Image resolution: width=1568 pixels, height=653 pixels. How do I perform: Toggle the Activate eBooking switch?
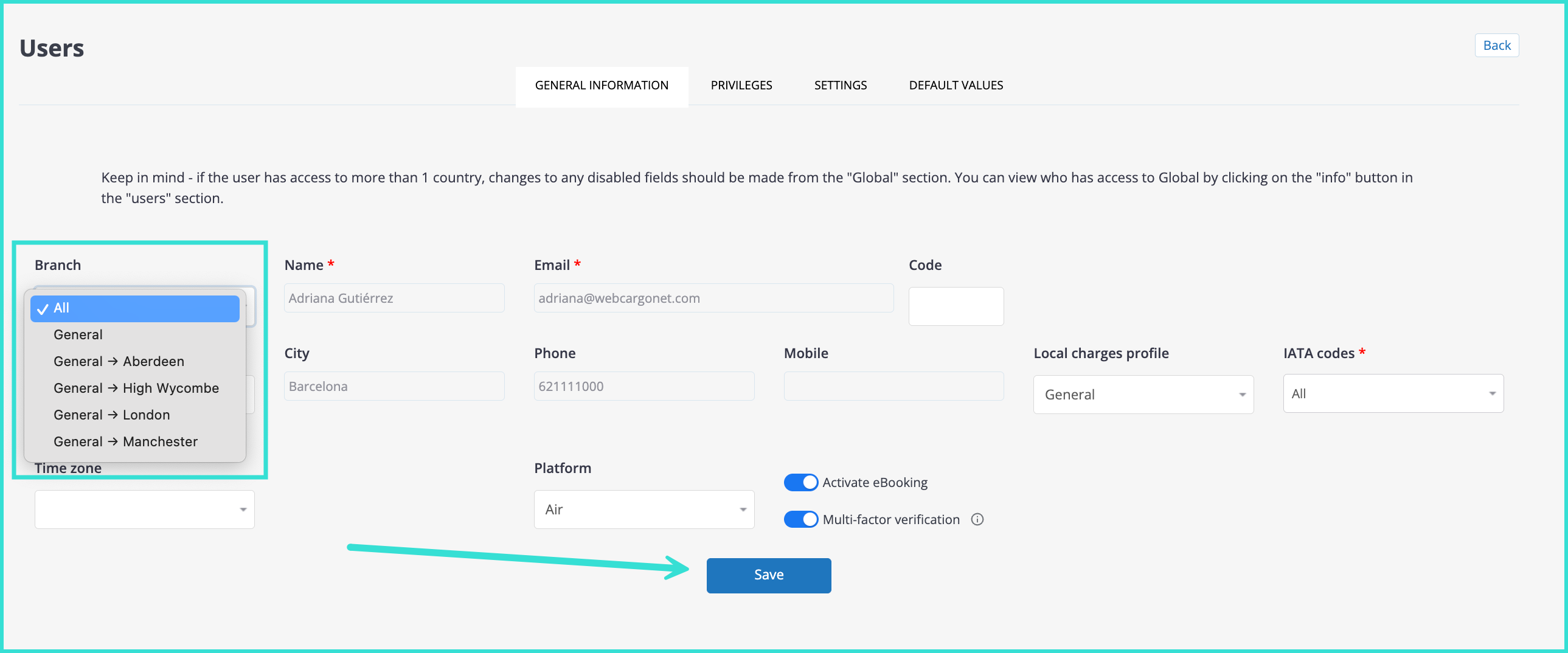point(800,483)
